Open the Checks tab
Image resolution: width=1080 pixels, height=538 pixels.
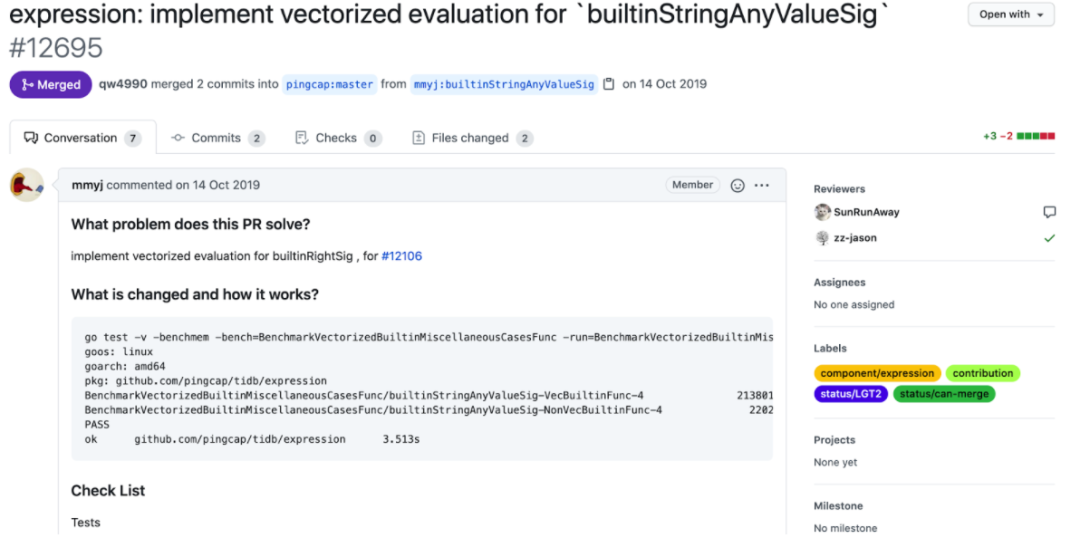pos(337,138)
